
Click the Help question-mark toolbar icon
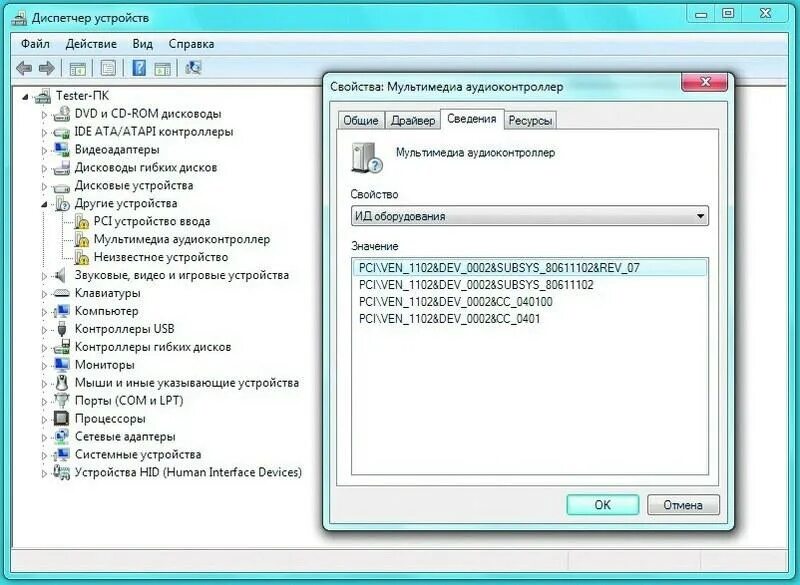(139, 68)
